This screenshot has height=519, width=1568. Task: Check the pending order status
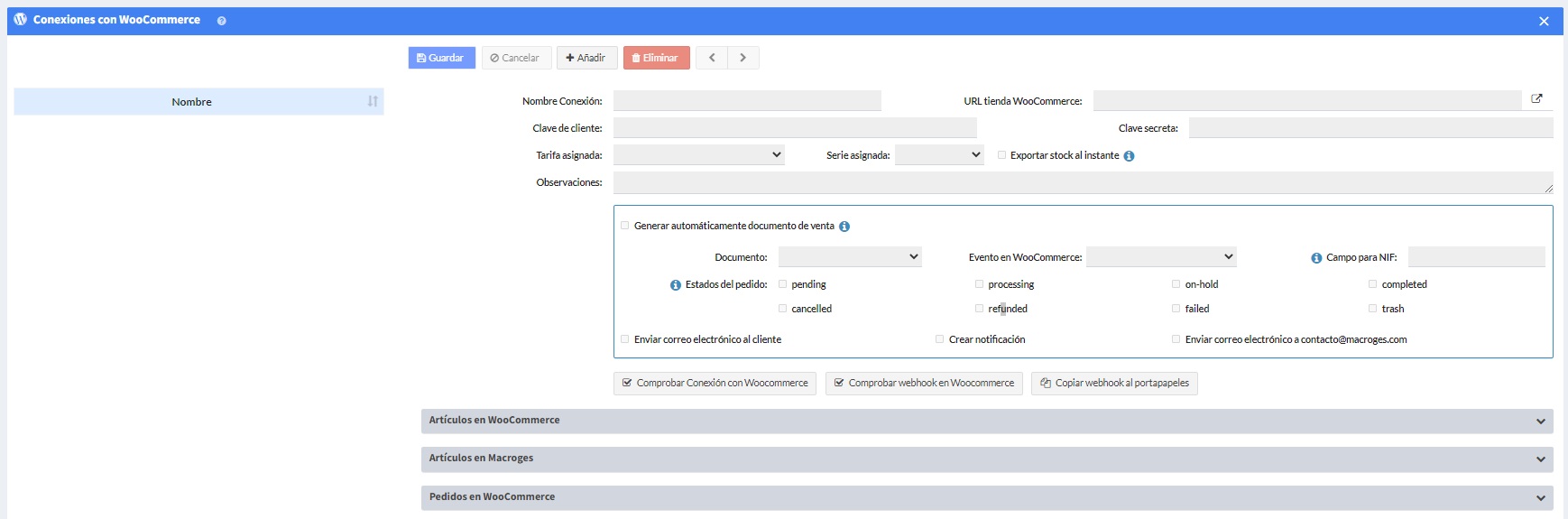click(x=783, y=284)
